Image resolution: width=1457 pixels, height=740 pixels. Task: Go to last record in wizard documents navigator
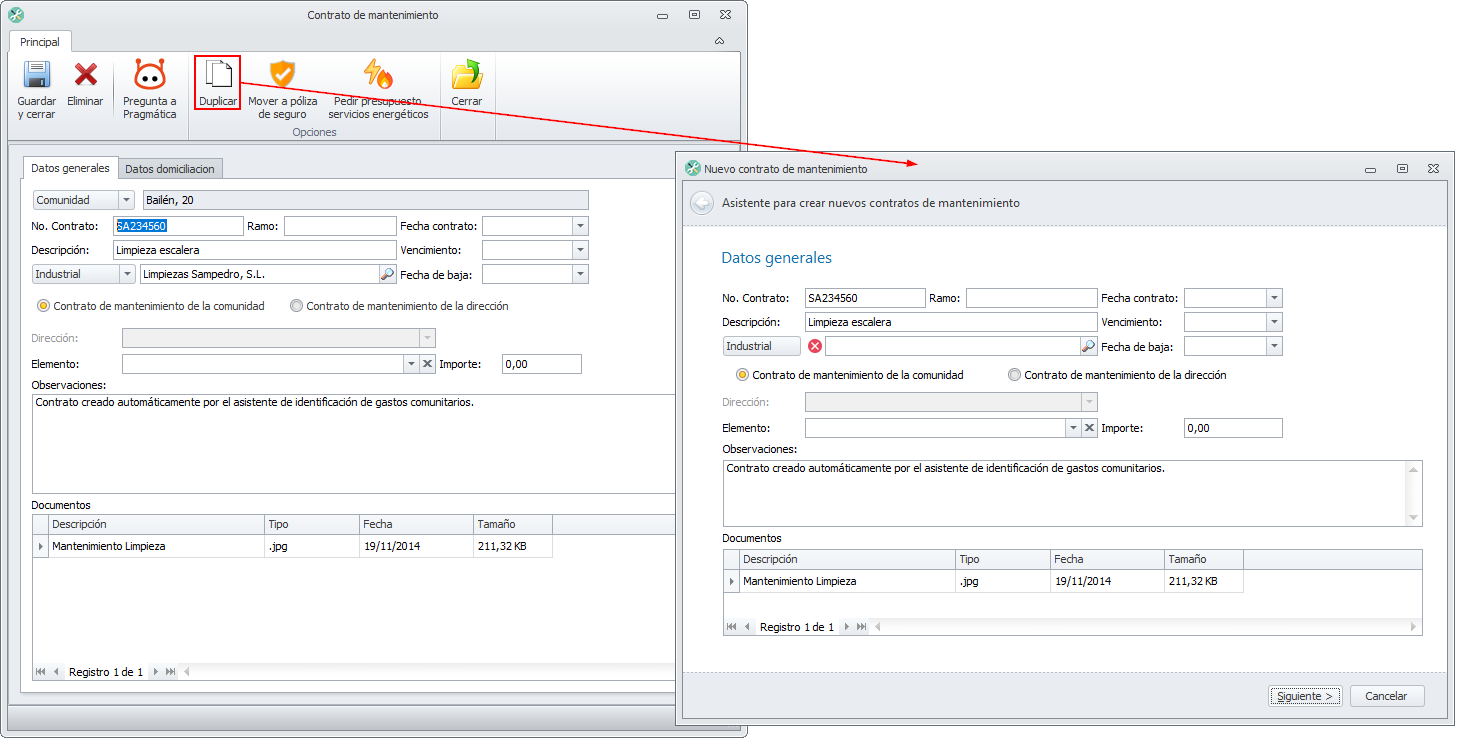(x=862, y=627)
